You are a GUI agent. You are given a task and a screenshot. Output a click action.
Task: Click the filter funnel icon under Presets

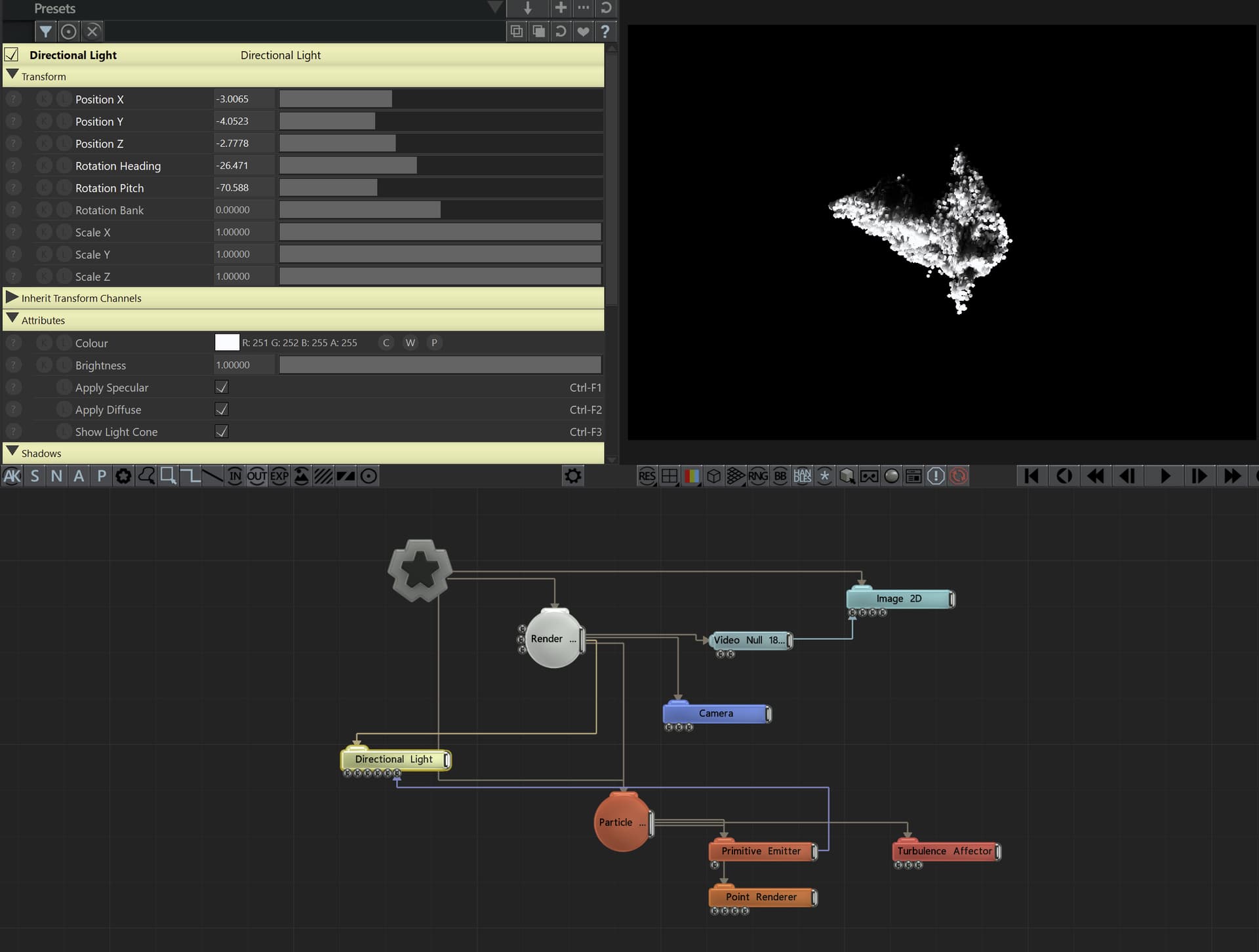pyautogui.click(x=45, y=31)
